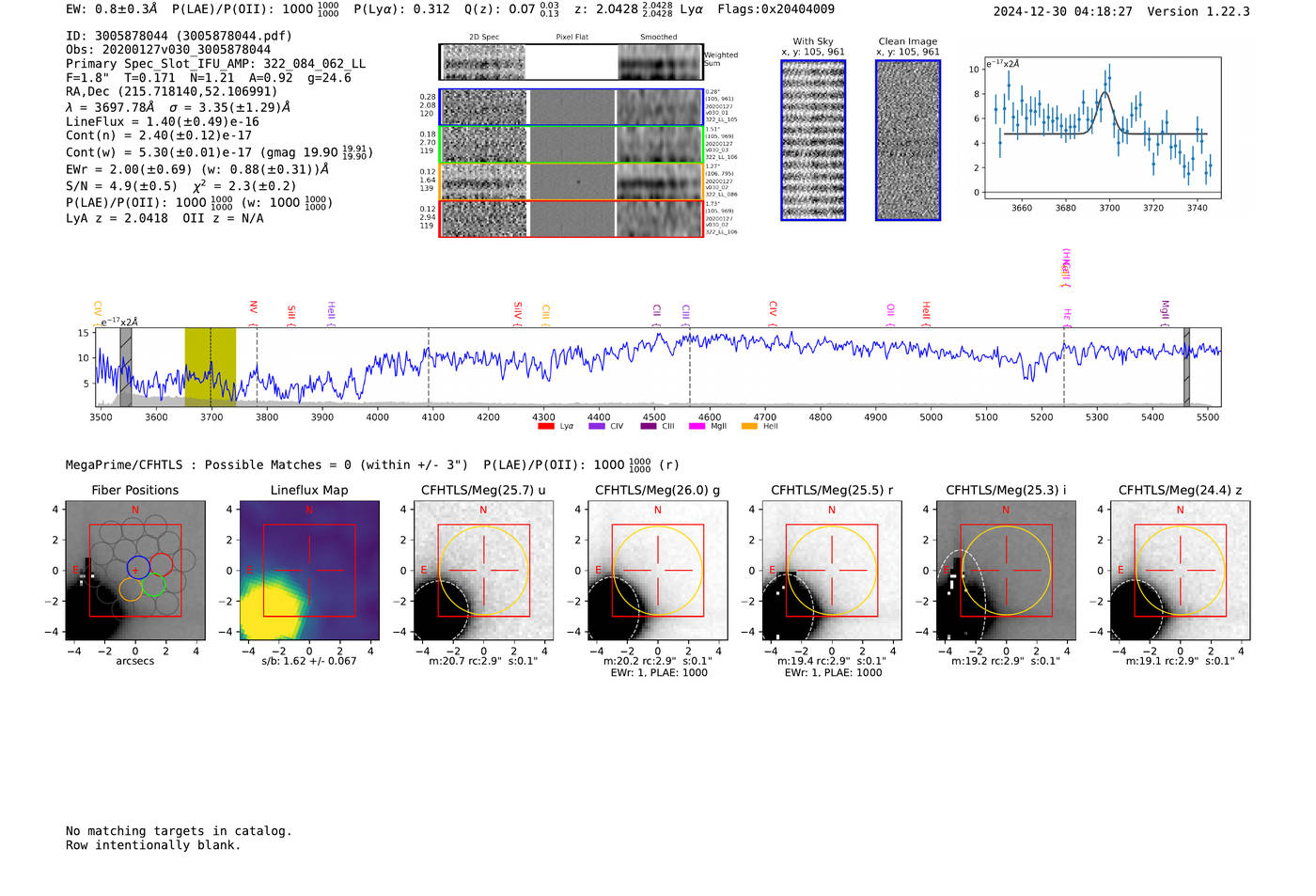Viewport: 1316px width, 896px height.
Task: Click the red Lyα legend swatch
Action: (546, 427)
